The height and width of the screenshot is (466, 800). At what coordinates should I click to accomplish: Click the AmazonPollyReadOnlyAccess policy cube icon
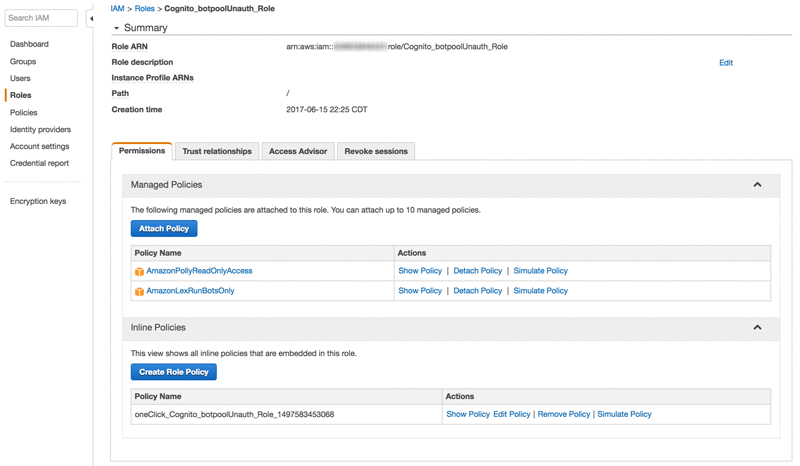(139, 272)
